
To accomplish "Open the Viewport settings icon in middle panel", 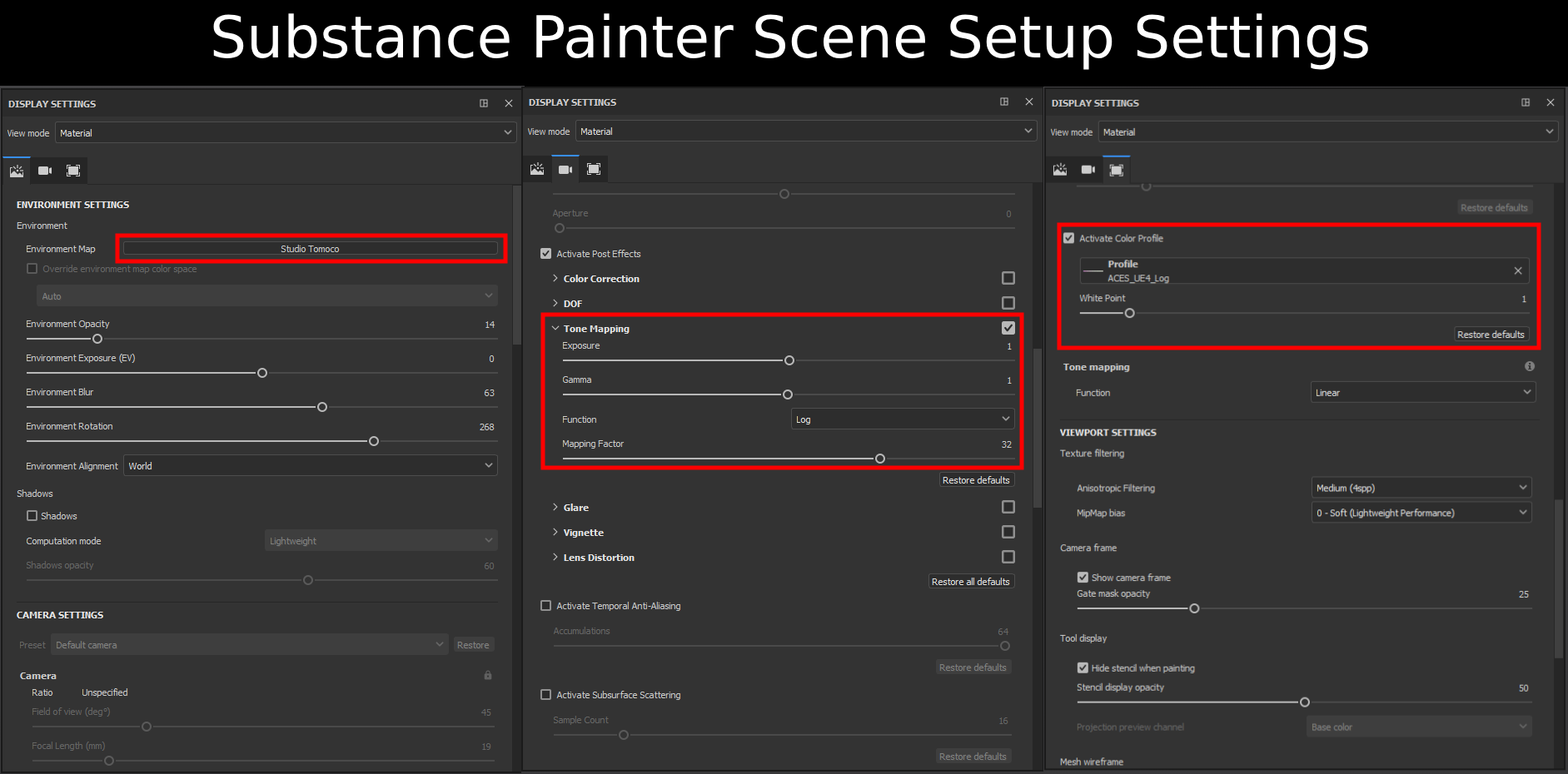I will tap(594, 168).
